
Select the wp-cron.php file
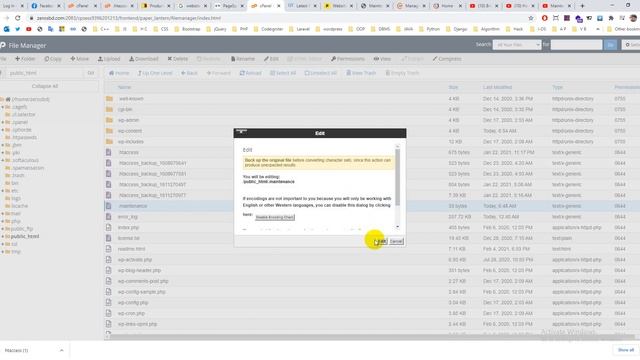coord(131,313)
